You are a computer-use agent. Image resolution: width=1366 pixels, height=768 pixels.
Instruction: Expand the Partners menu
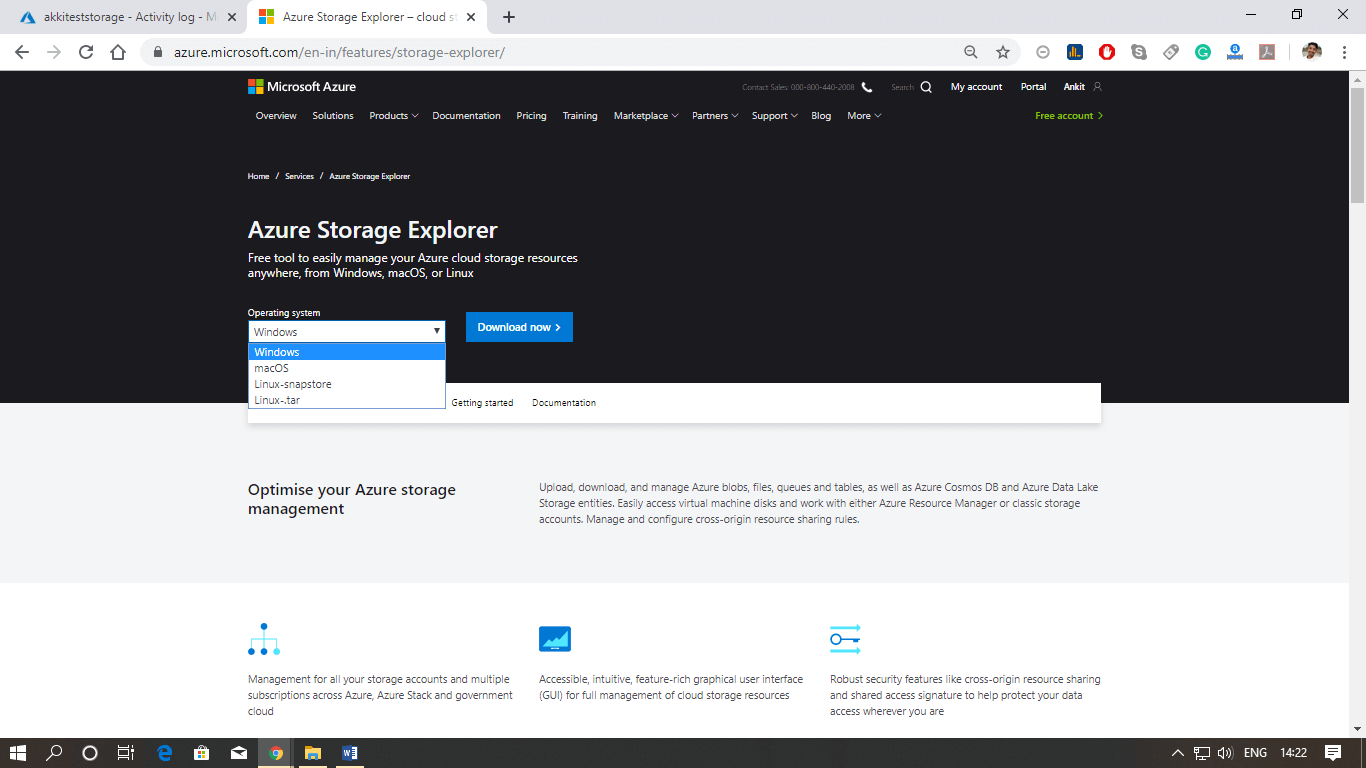[714, 116]
